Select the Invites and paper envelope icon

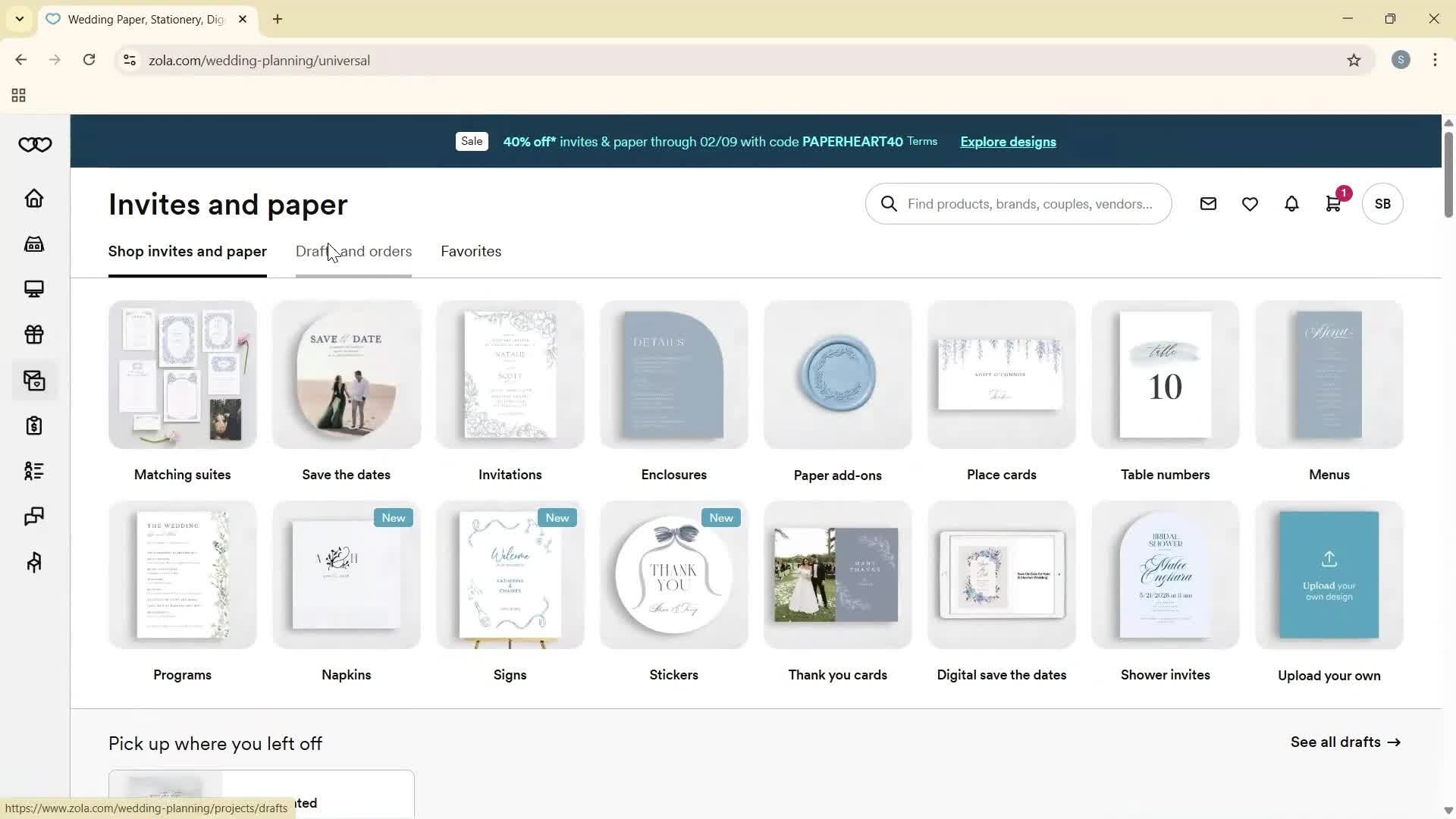(x=33, y=381)
